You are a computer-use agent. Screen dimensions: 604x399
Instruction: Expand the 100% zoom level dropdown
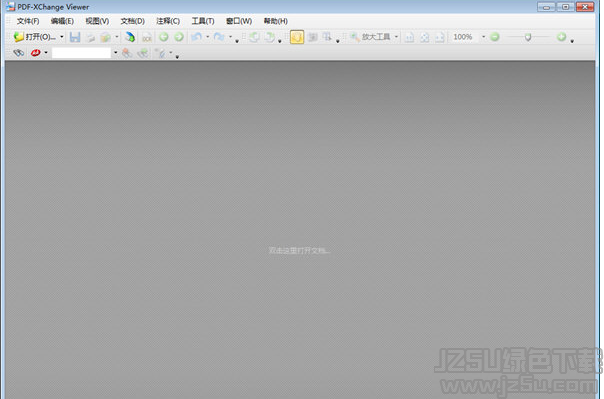coord(483,37)
